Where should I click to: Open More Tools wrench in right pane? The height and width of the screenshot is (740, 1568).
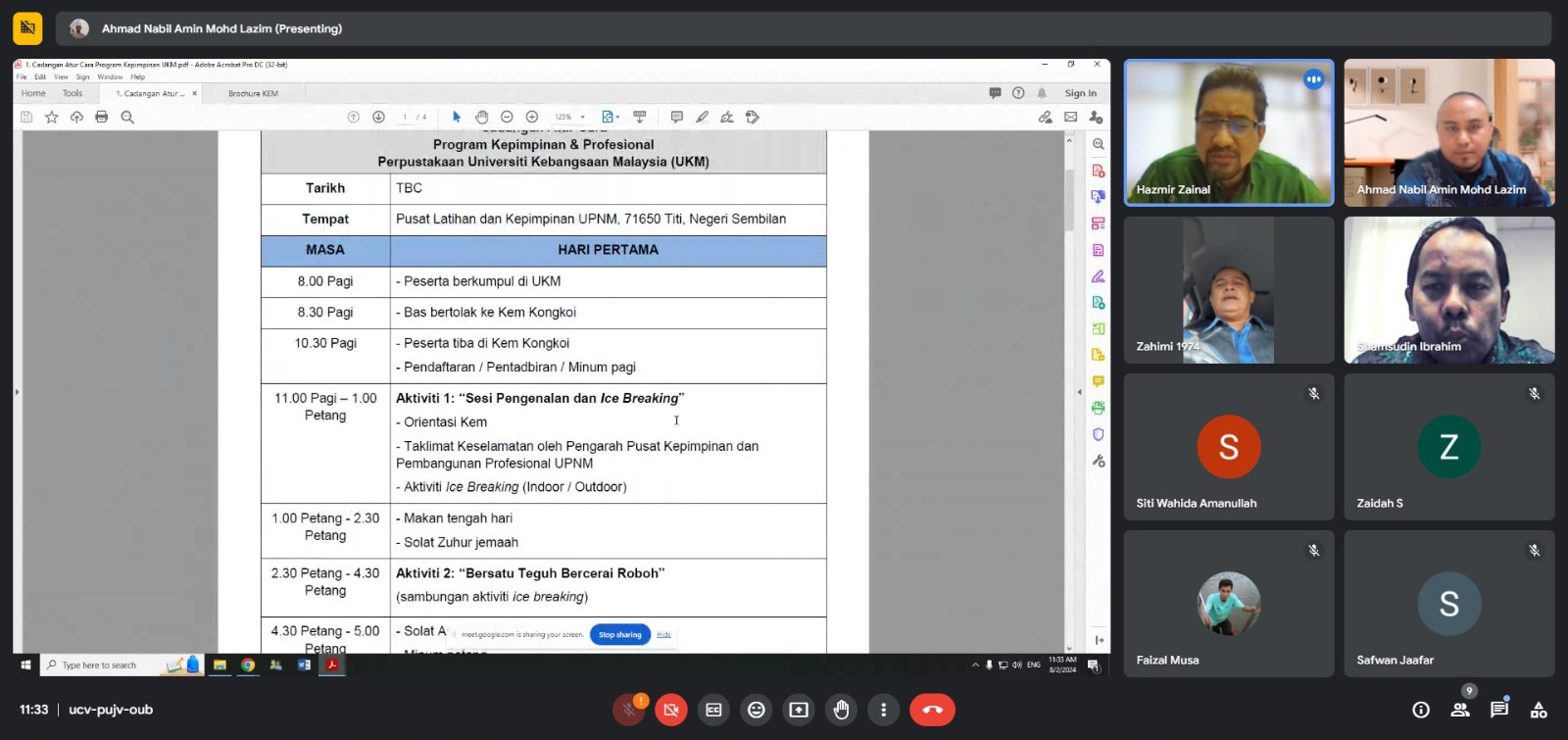point(1099,461)
